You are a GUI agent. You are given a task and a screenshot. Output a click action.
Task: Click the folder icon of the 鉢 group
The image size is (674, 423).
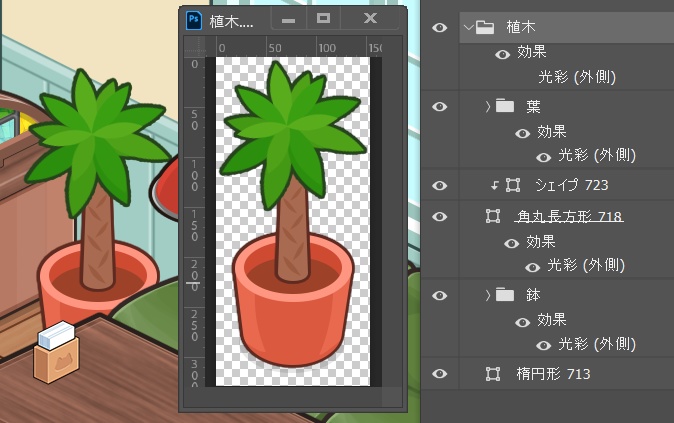505,295
